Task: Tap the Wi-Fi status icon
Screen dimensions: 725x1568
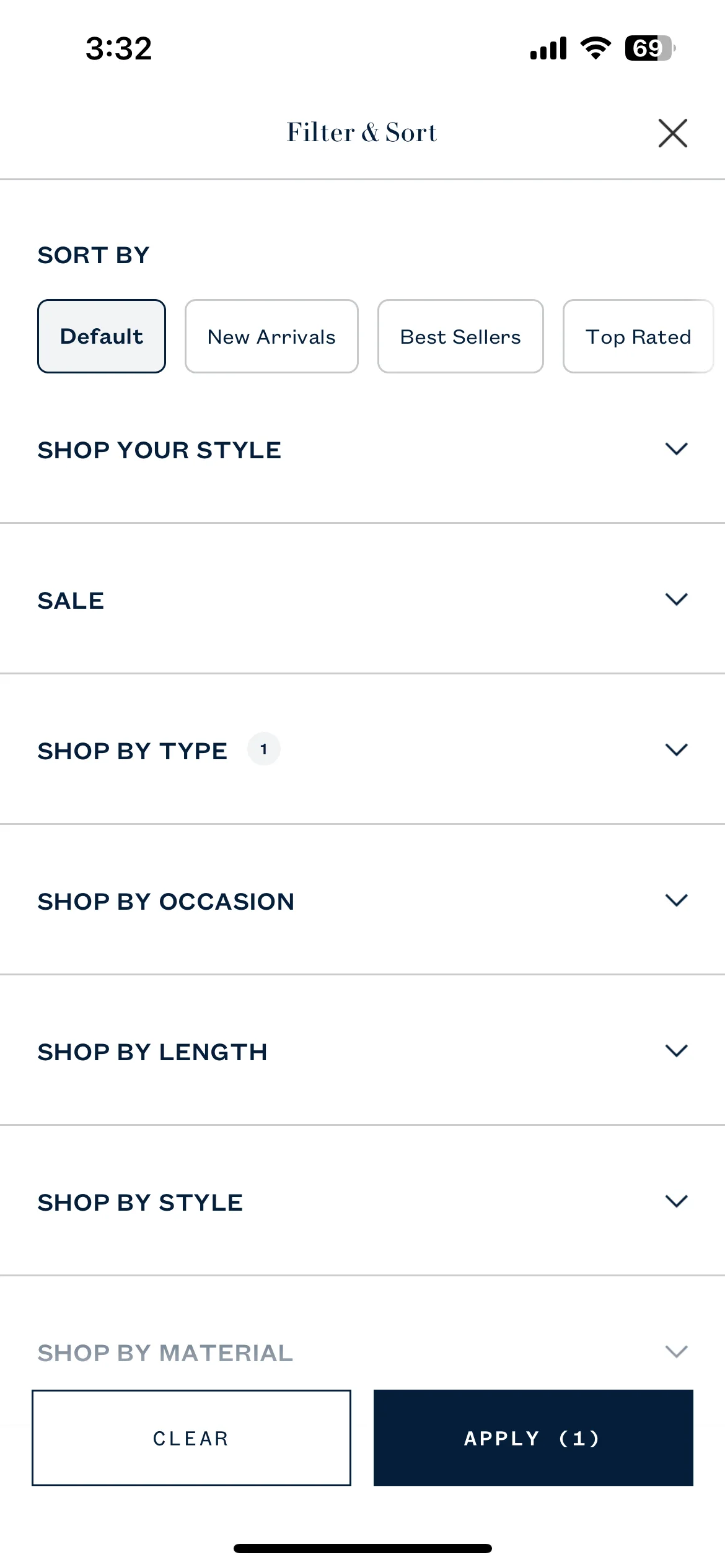Action: click(595, 48)
